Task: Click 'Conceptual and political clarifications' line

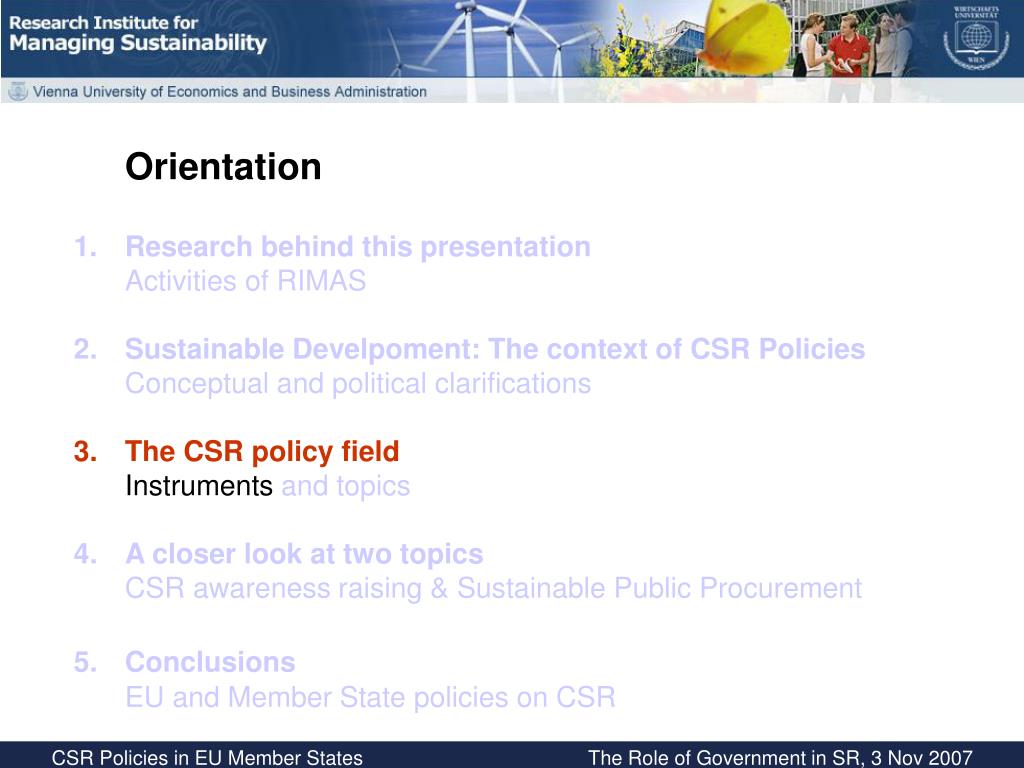Action: coord(358,384)
